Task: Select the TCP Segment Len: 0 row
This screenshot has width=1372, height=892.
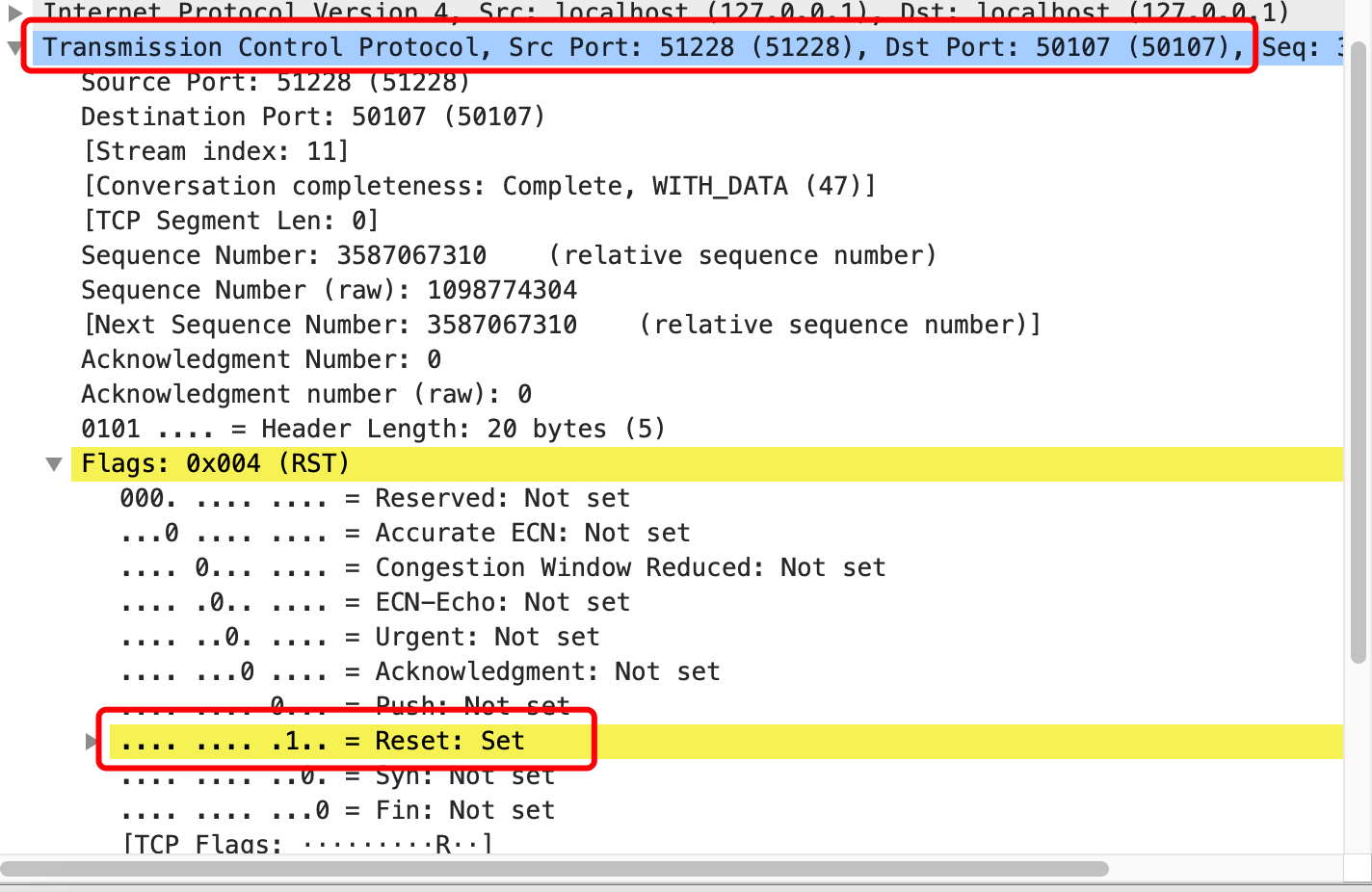Action: (229, 222)
